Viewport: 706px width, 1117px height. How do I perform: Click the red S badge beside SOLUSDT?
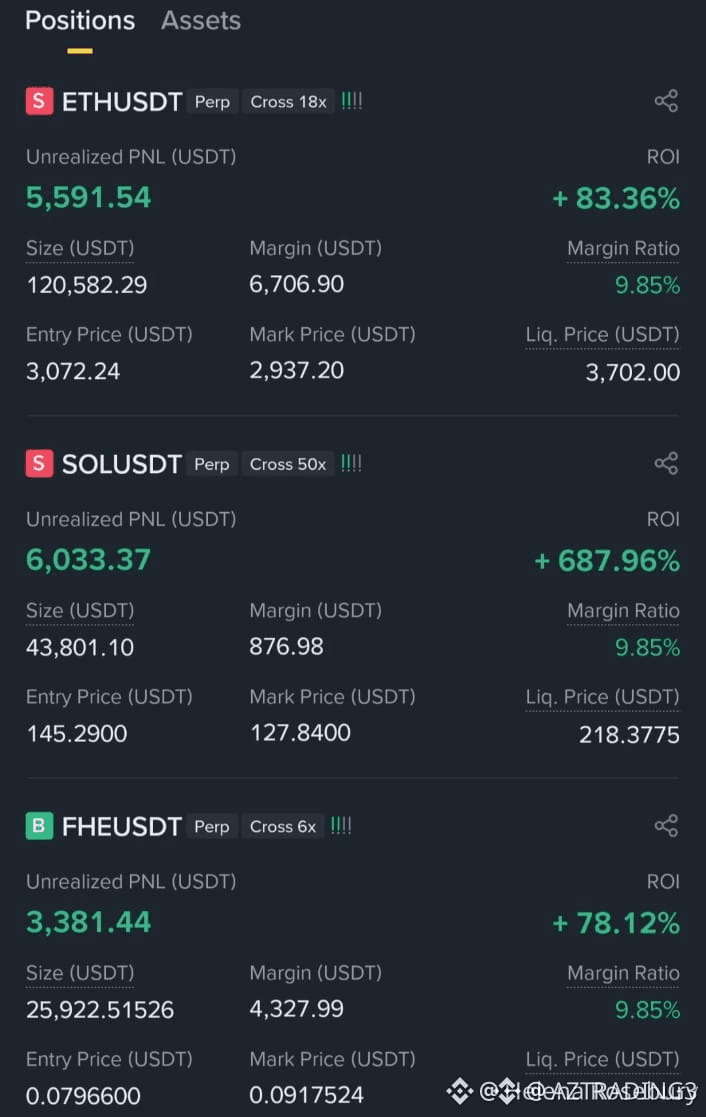pos(39,464)
